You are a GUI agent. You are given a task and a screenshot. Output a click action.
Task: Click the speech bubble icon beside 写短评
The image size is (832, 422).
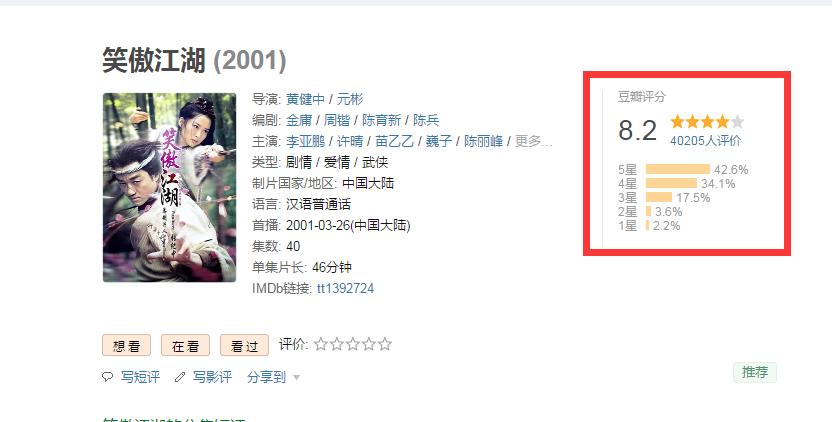click(107, 377)
